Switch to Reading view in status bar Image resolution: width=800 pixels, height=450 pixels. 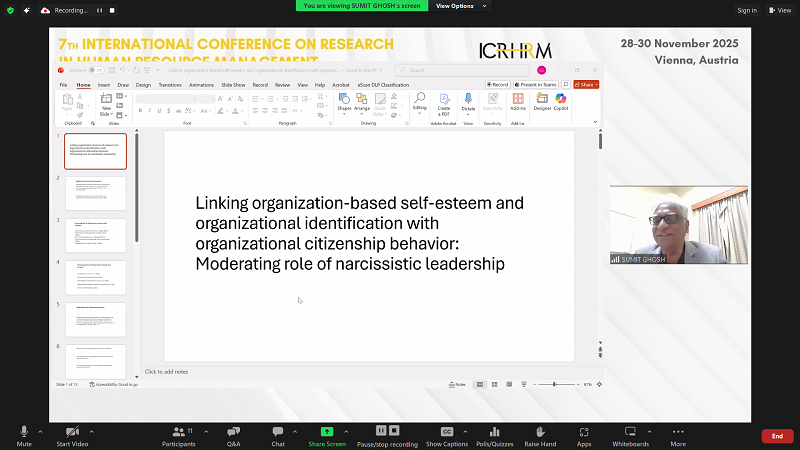pyautogui.click(x=509, y=384)
